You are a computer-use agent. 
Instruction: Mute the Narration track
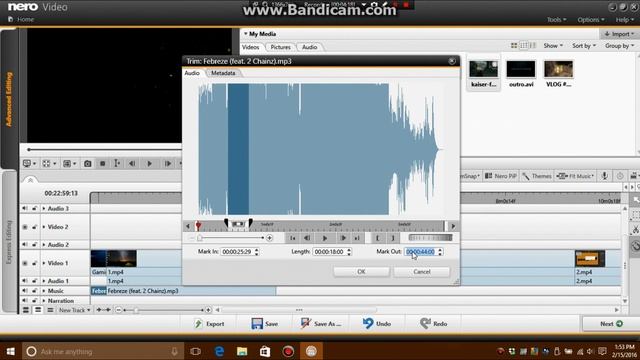tap(24, 301)
